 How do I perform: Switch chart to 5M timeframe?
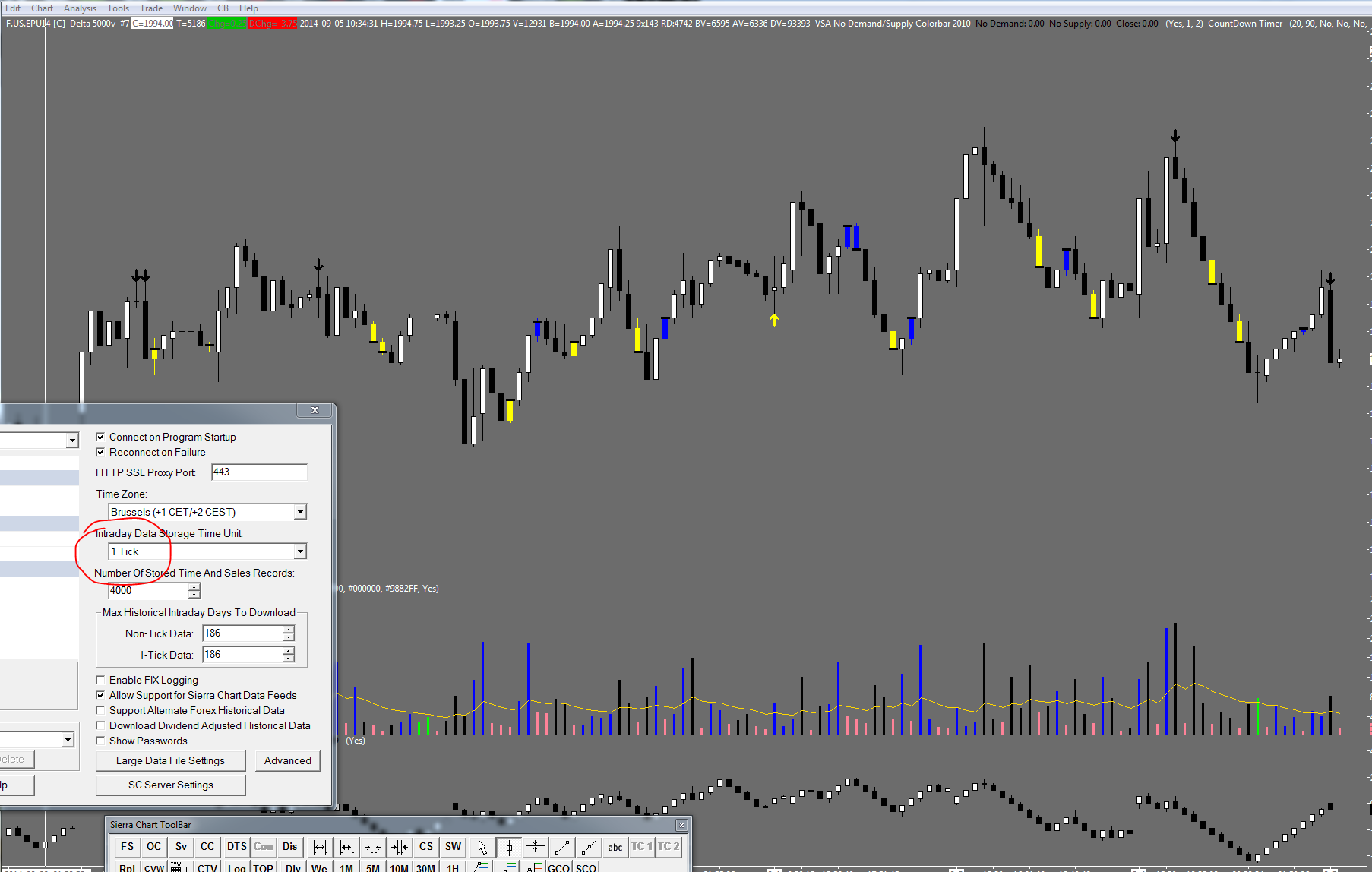[373, 867]
